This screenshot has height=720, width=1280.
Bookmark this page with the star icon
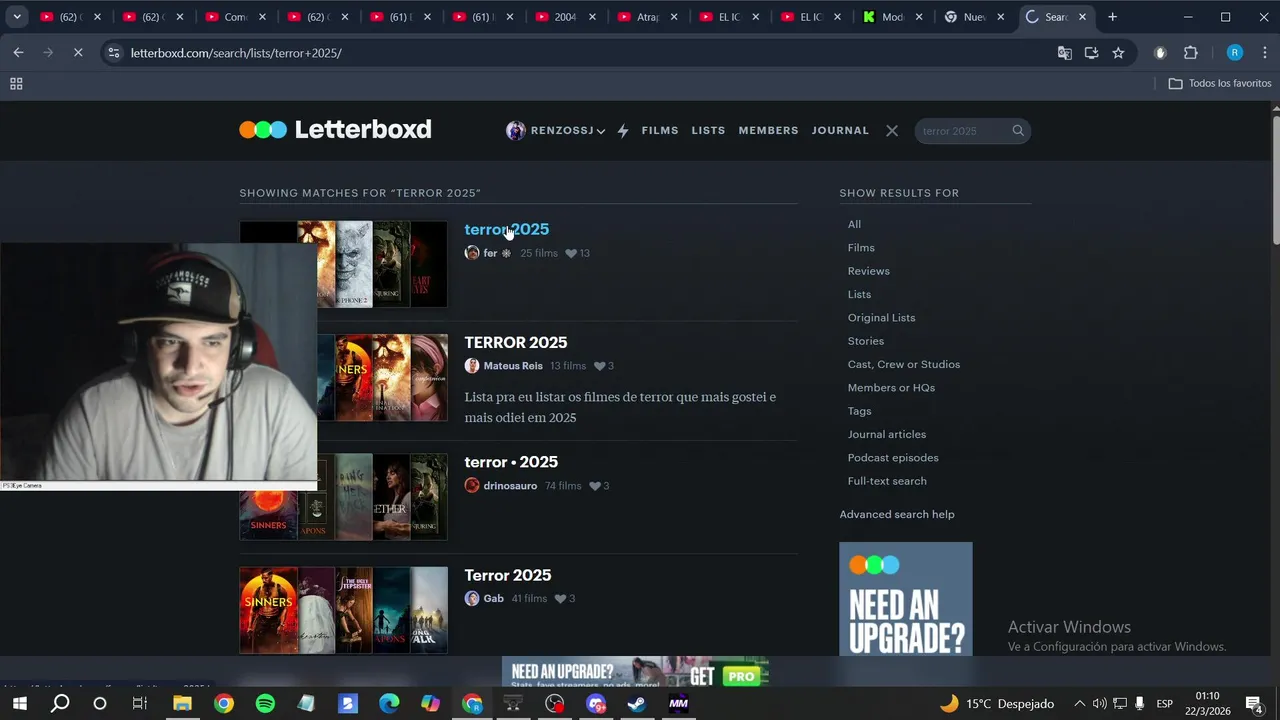click(1118, 53)
